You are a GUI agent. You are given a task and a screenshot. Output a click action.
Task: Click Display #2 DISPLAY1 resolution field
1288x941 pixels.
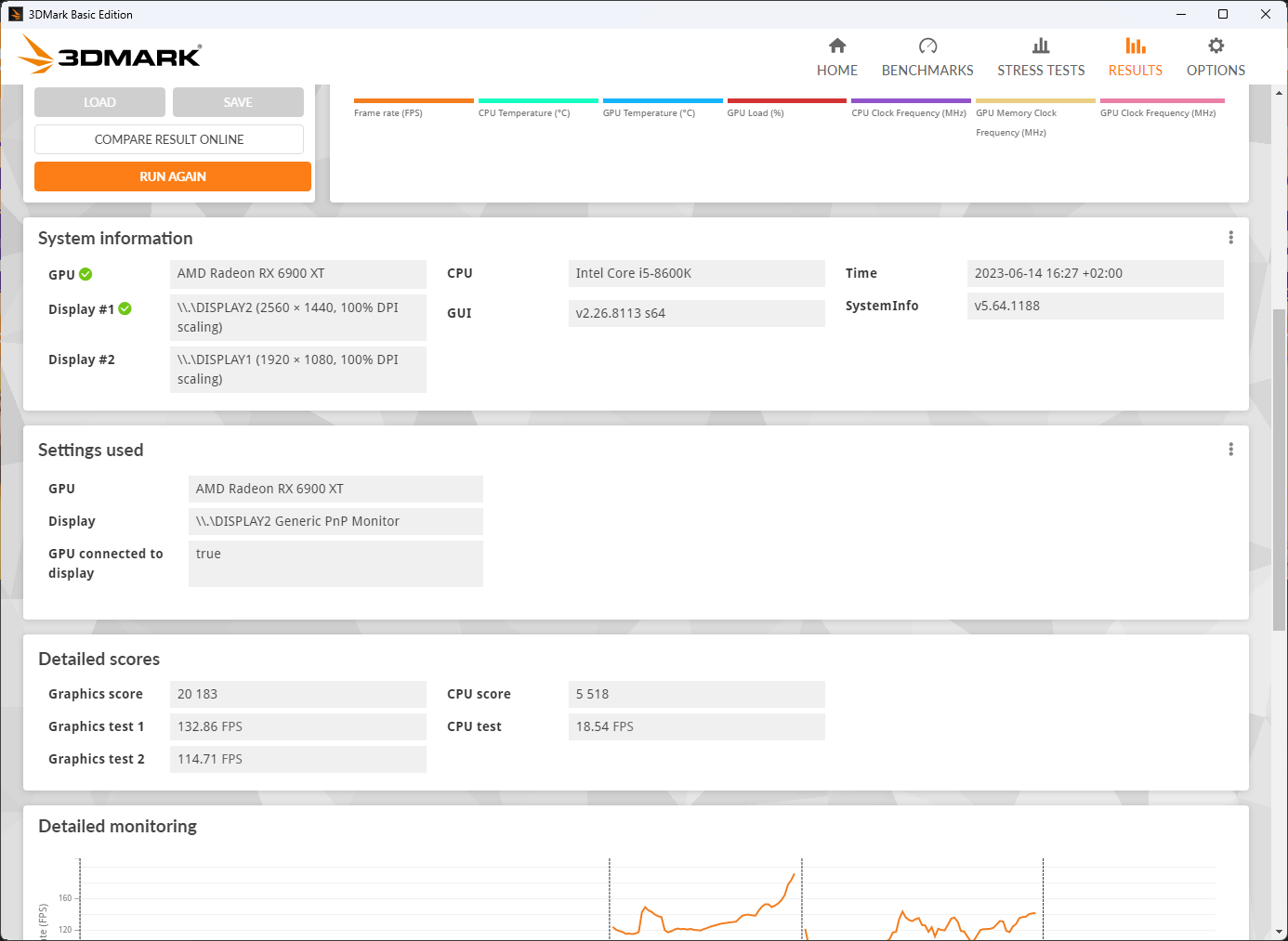(298, 370)
